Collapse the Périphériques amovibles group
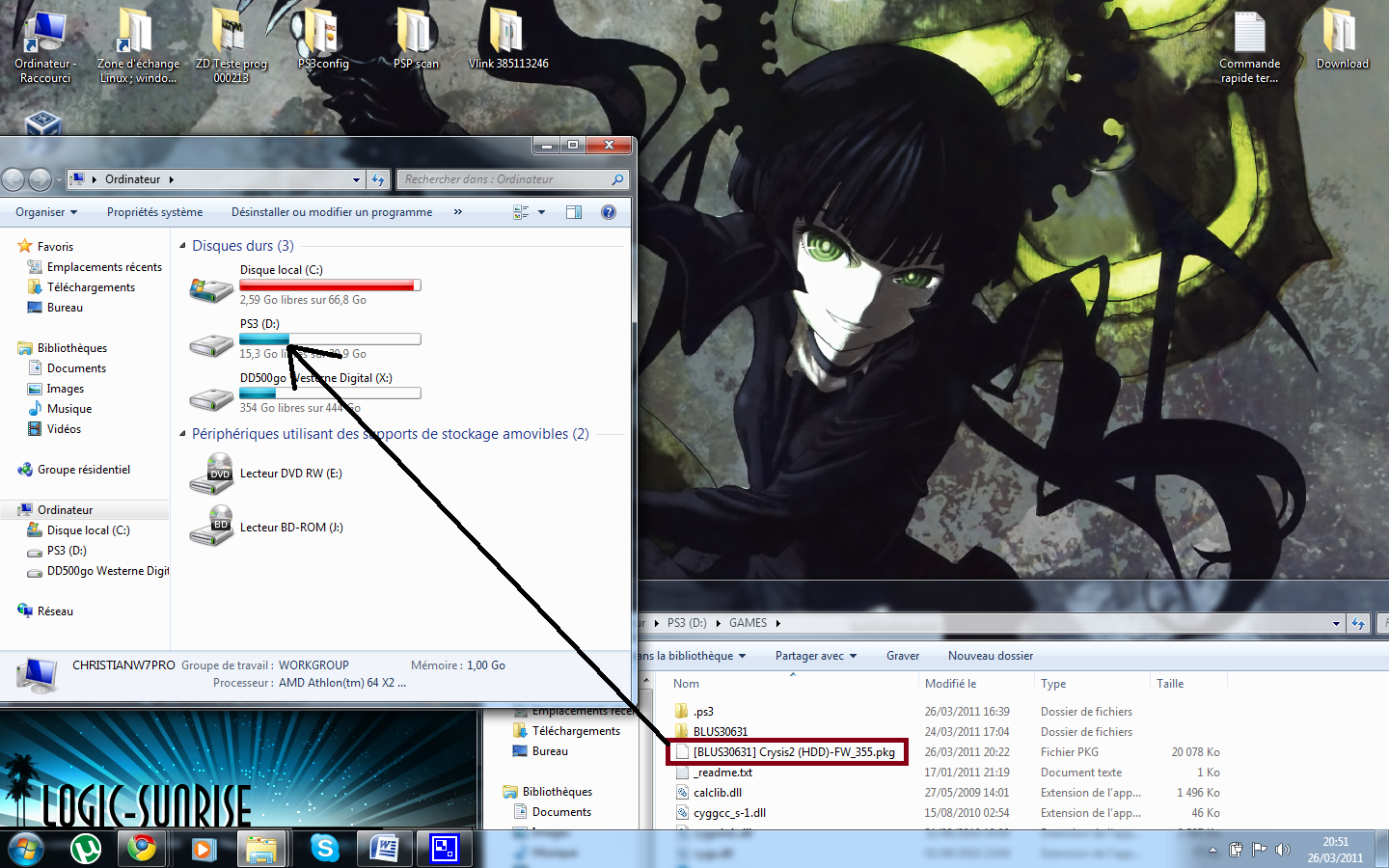 [x=182, y=434]
